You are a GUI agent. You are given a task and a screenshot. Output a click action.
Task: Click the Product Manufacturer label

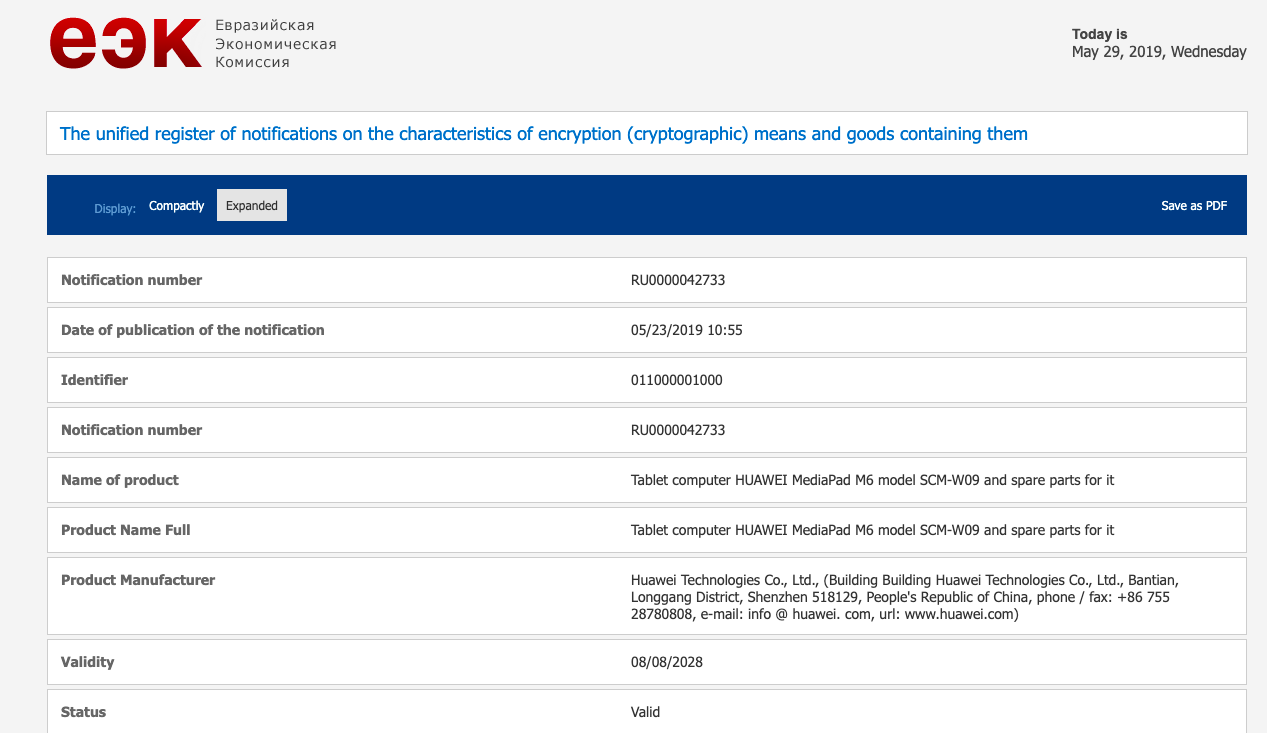[x=138, y=580]
